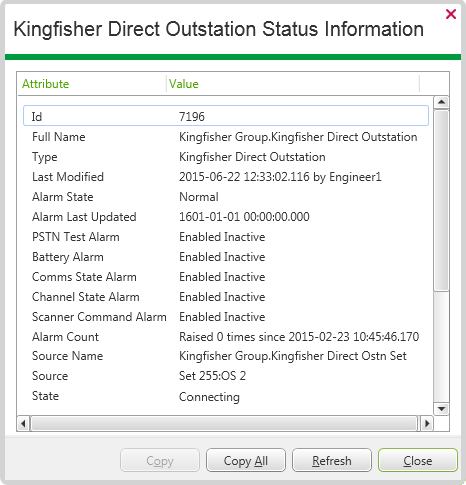Click the horizontal scrollbar left arrow
Viewport: 466px width, 485px height.
[23, 424]
